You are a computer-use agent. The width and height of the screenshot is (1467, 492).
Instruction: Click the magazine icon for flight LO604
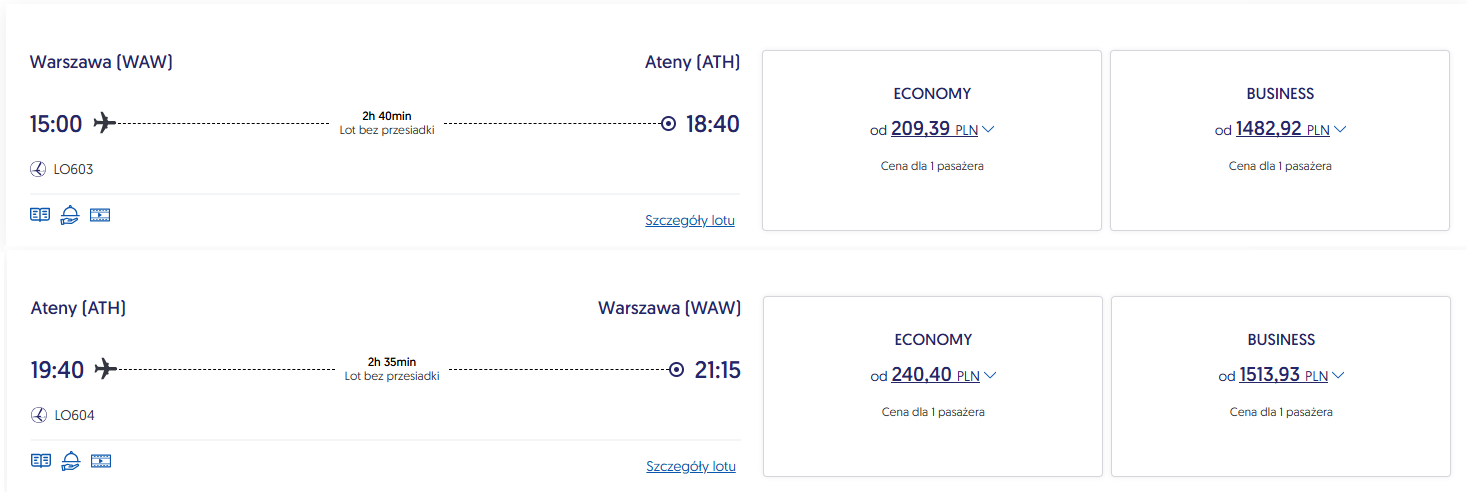(41, 461)
